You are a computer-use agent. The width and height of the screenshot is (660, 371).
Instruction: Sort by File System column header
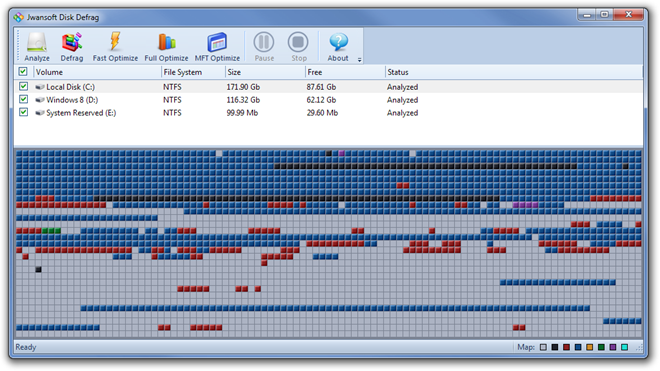click(x=193, y=72)
